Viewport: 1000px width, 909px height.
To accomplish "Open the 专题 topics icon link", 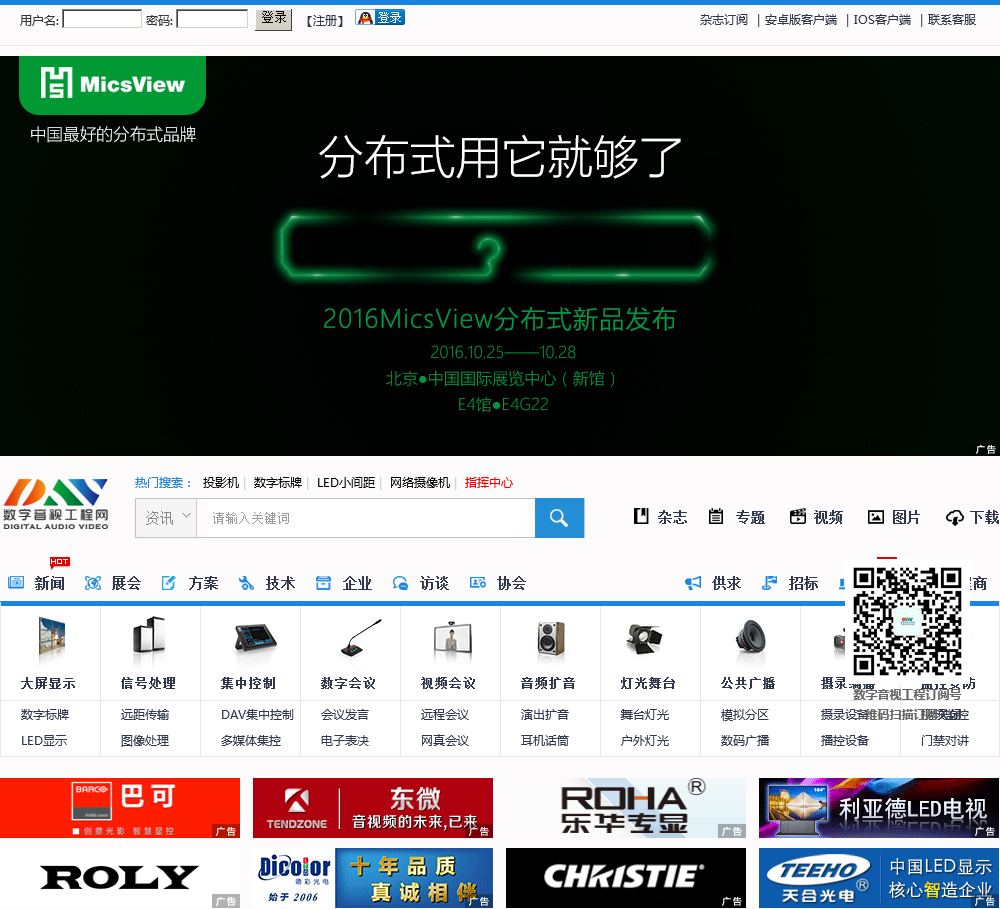I will point(737,517).
